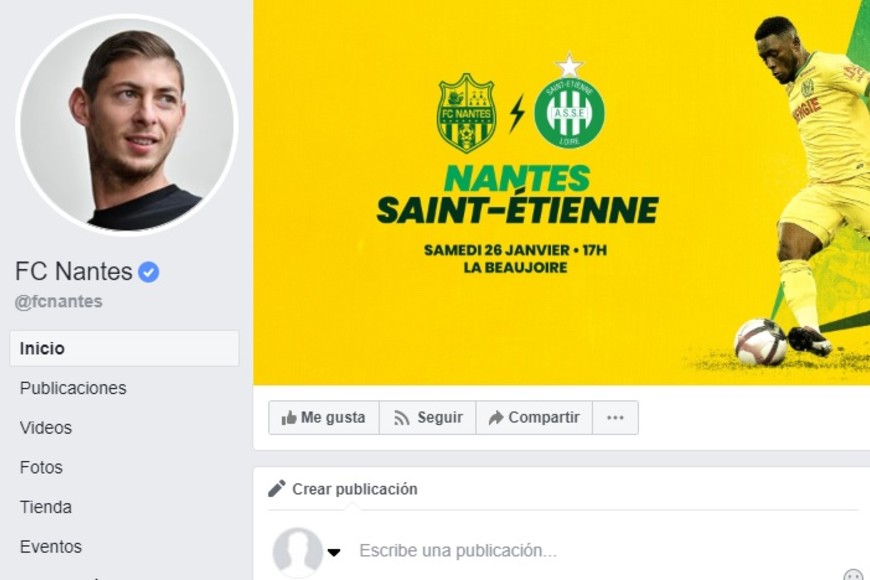
Task: Click the FC Nantes crest in cover
Action: [466, 112]
